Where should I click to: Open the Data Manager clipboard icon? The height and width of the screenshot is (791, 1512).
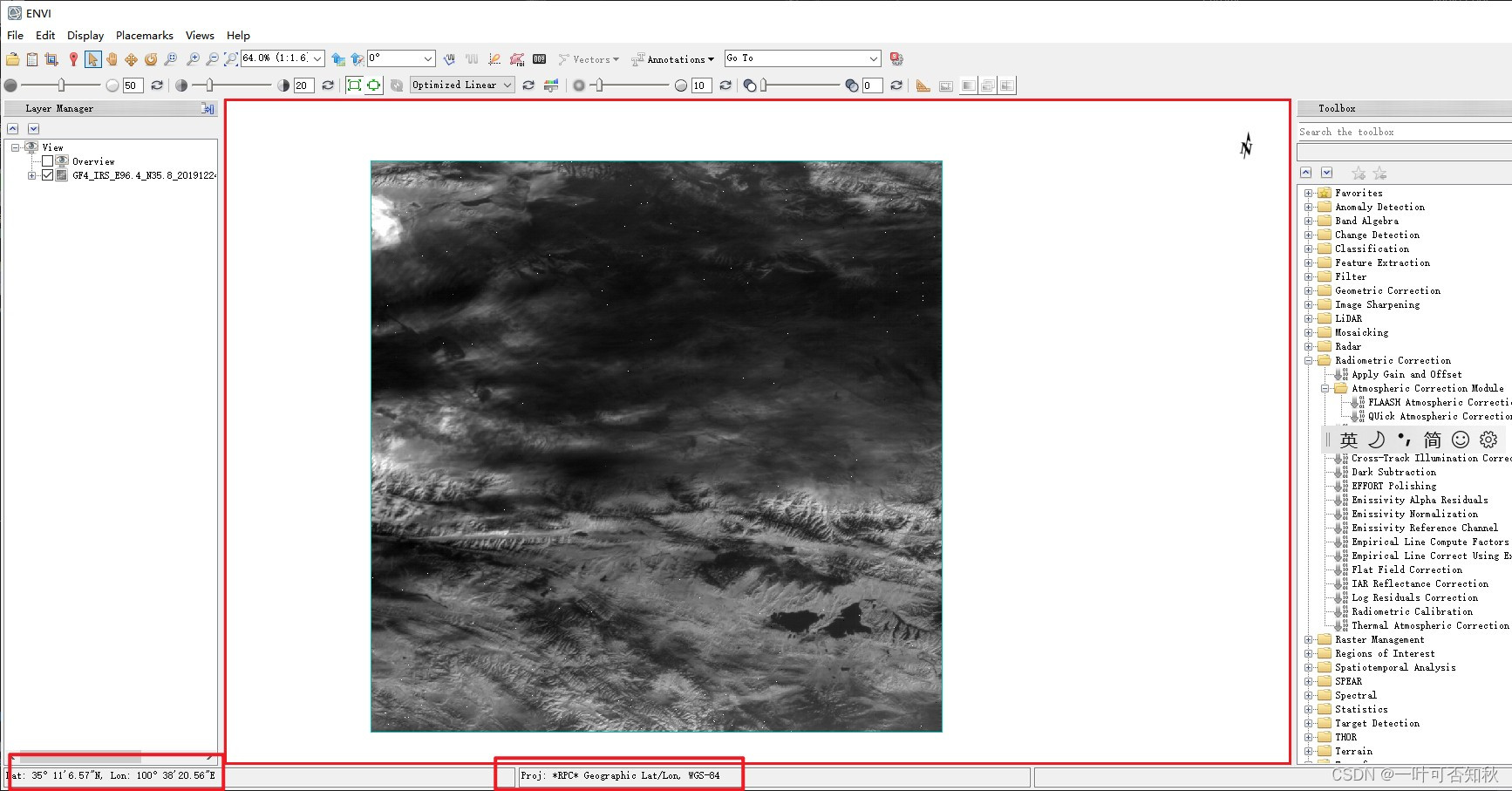coord(32,59)
